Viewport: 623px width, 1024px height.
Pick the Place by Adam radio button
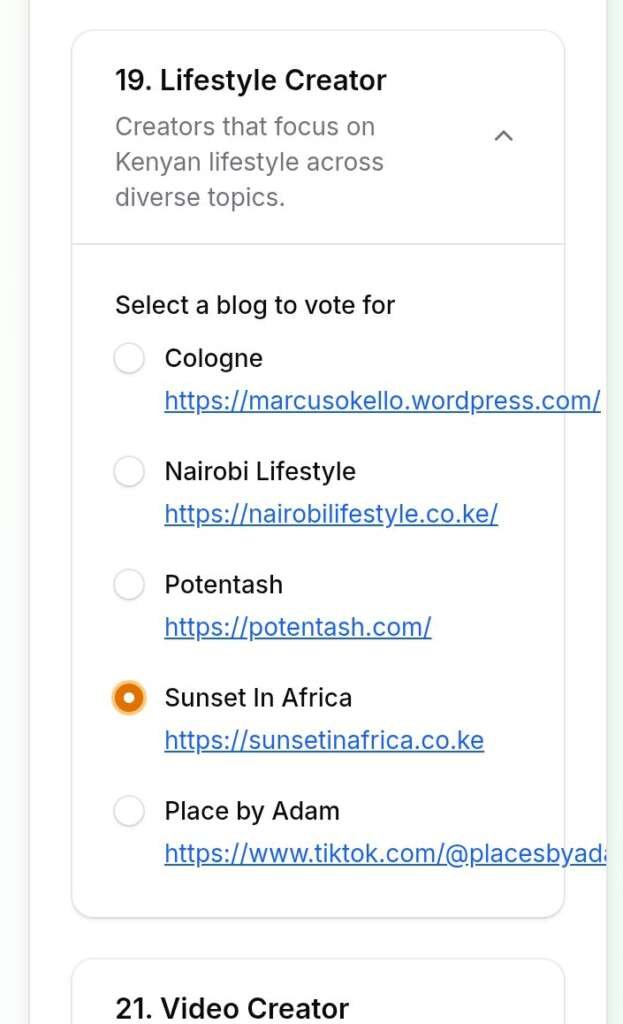point(129,810)
